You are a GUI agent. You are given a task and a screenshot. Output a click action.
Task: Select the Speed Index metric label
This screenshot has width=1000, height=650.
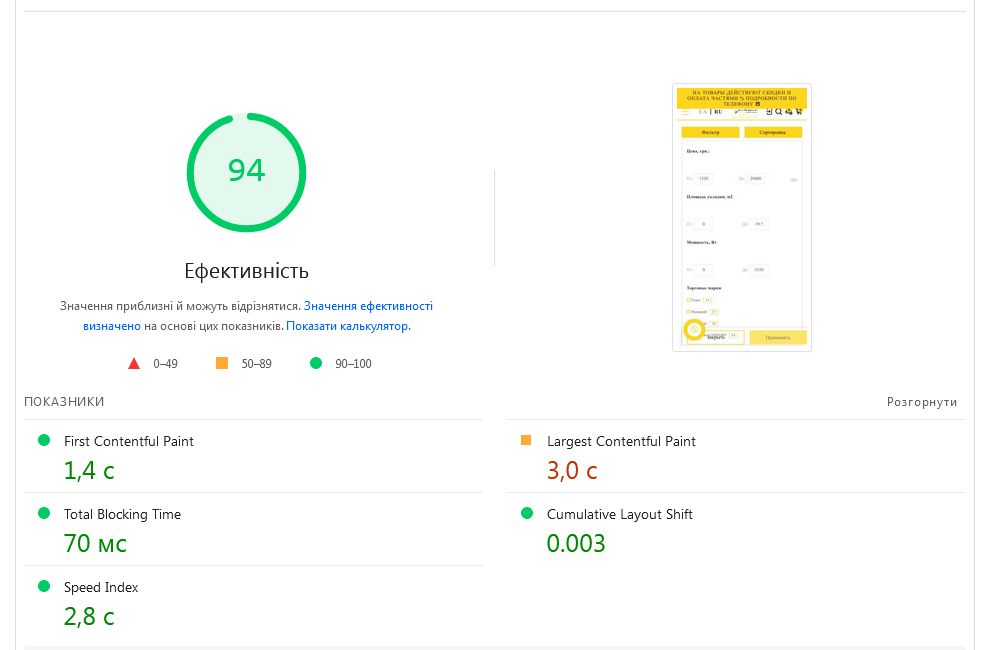pos(101,587)
